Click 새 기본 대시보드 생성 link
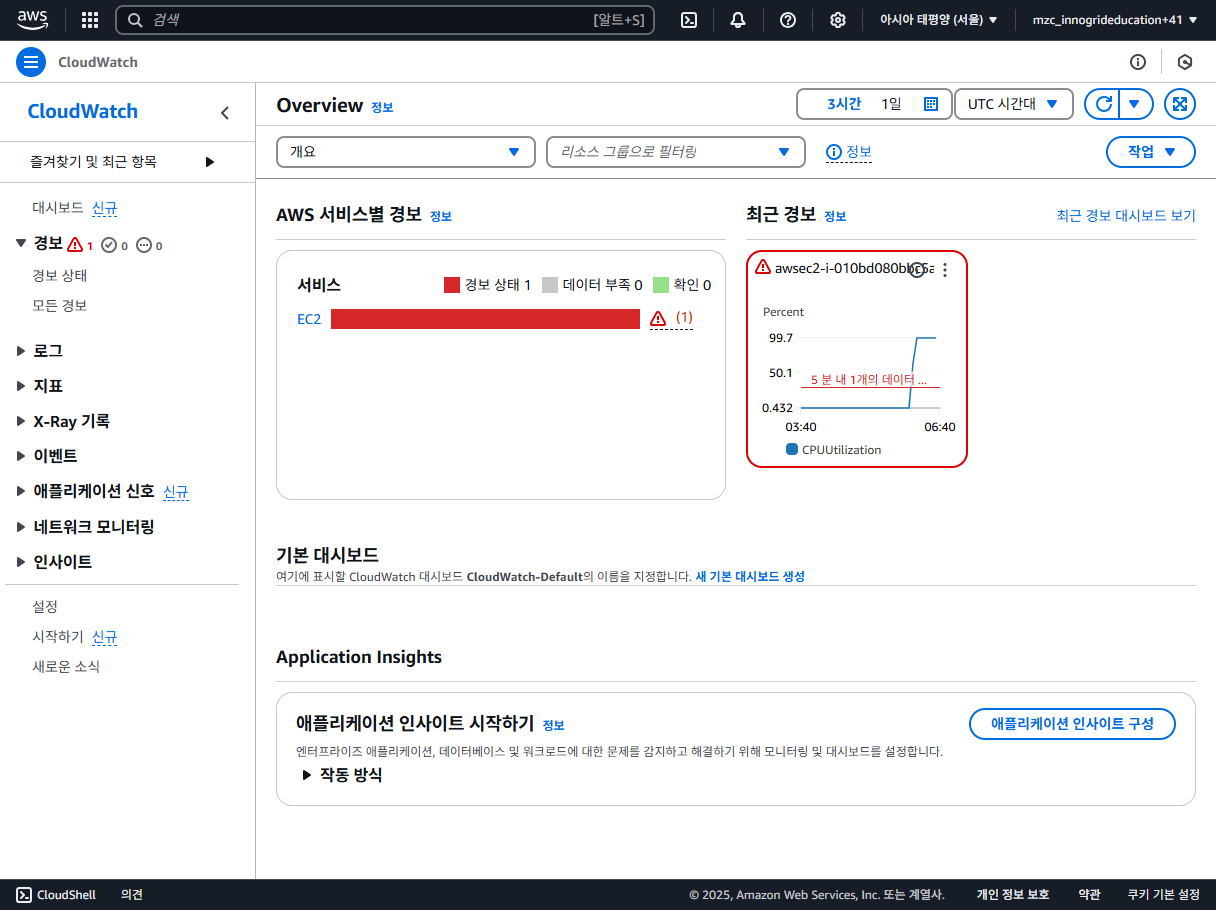 point(750,576)
